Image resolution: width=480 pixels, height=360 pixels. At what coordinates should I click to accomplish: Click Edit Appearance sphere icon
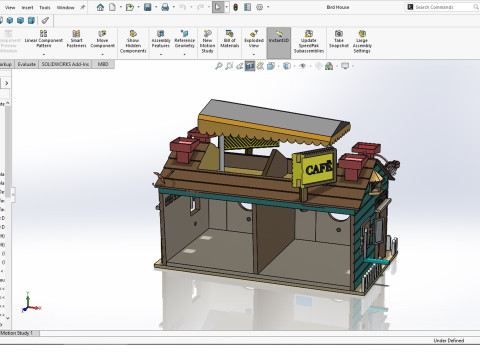click(318, 66)
